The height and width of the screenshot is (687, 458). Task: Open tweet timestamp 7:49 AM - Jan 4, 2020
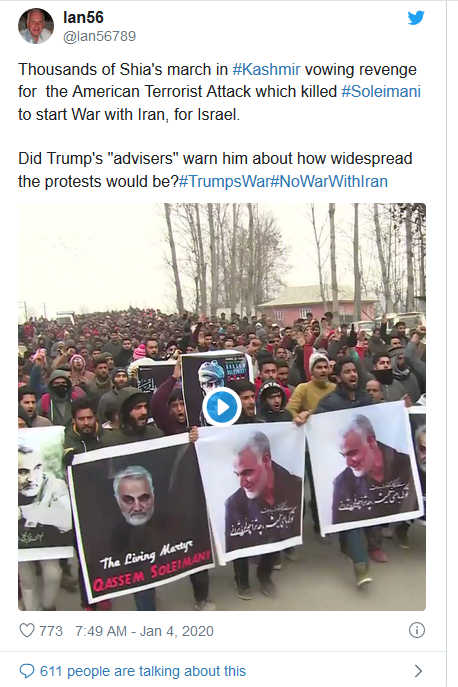[x=144, y=631]
